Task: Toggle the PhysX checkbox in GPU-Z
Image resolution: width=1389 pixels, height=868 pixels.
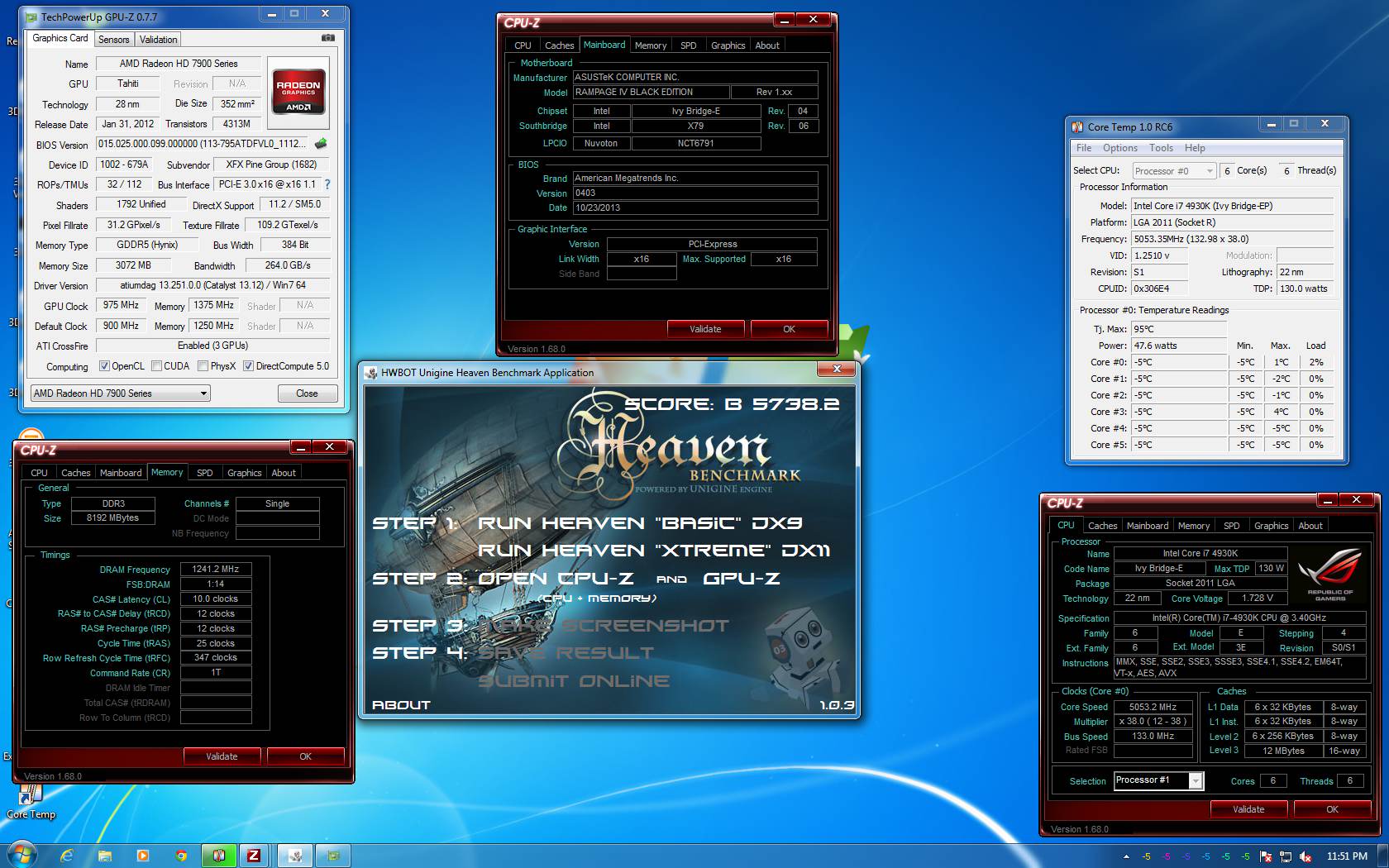Action: point(203,366)
